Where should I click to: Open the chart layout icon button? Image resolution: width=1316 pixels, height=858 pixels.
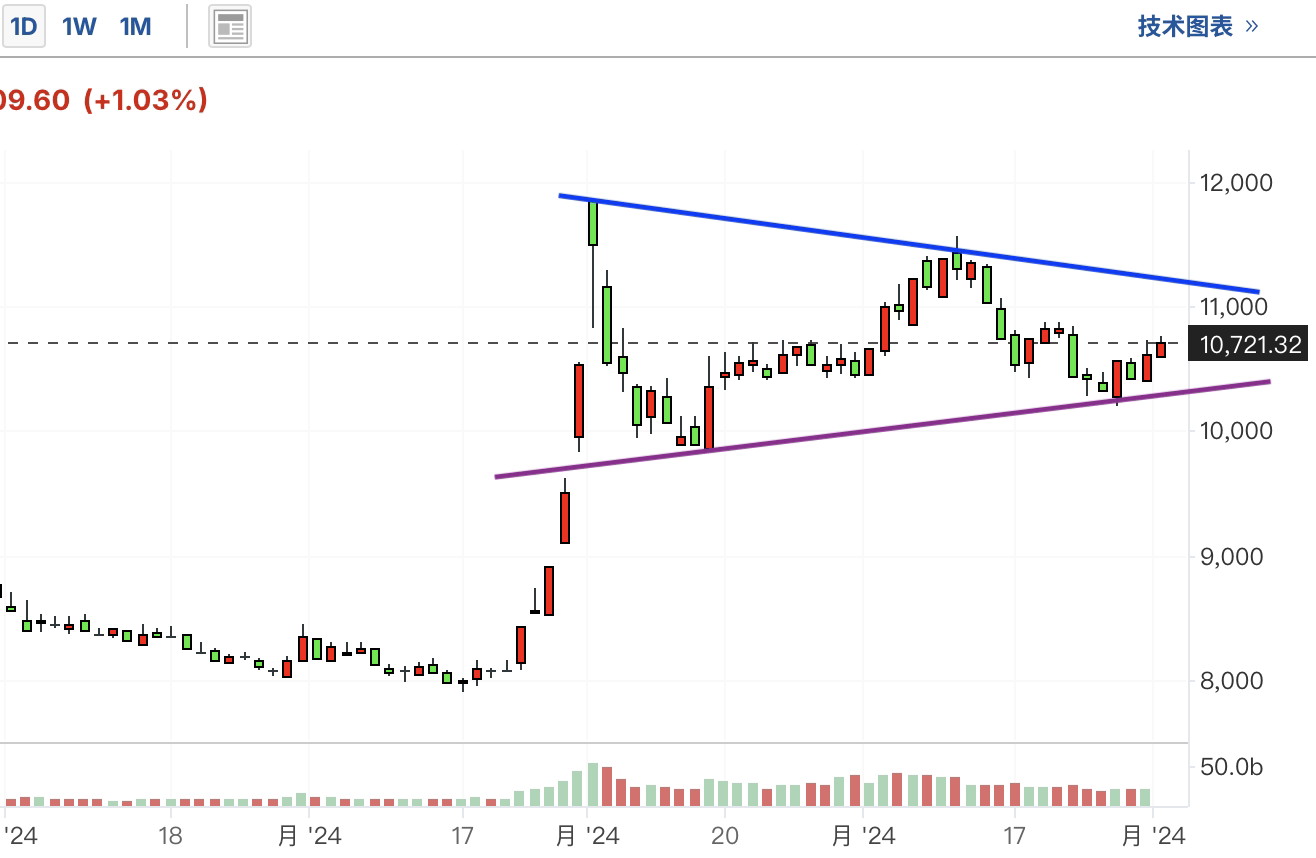(x=230, y=27)
